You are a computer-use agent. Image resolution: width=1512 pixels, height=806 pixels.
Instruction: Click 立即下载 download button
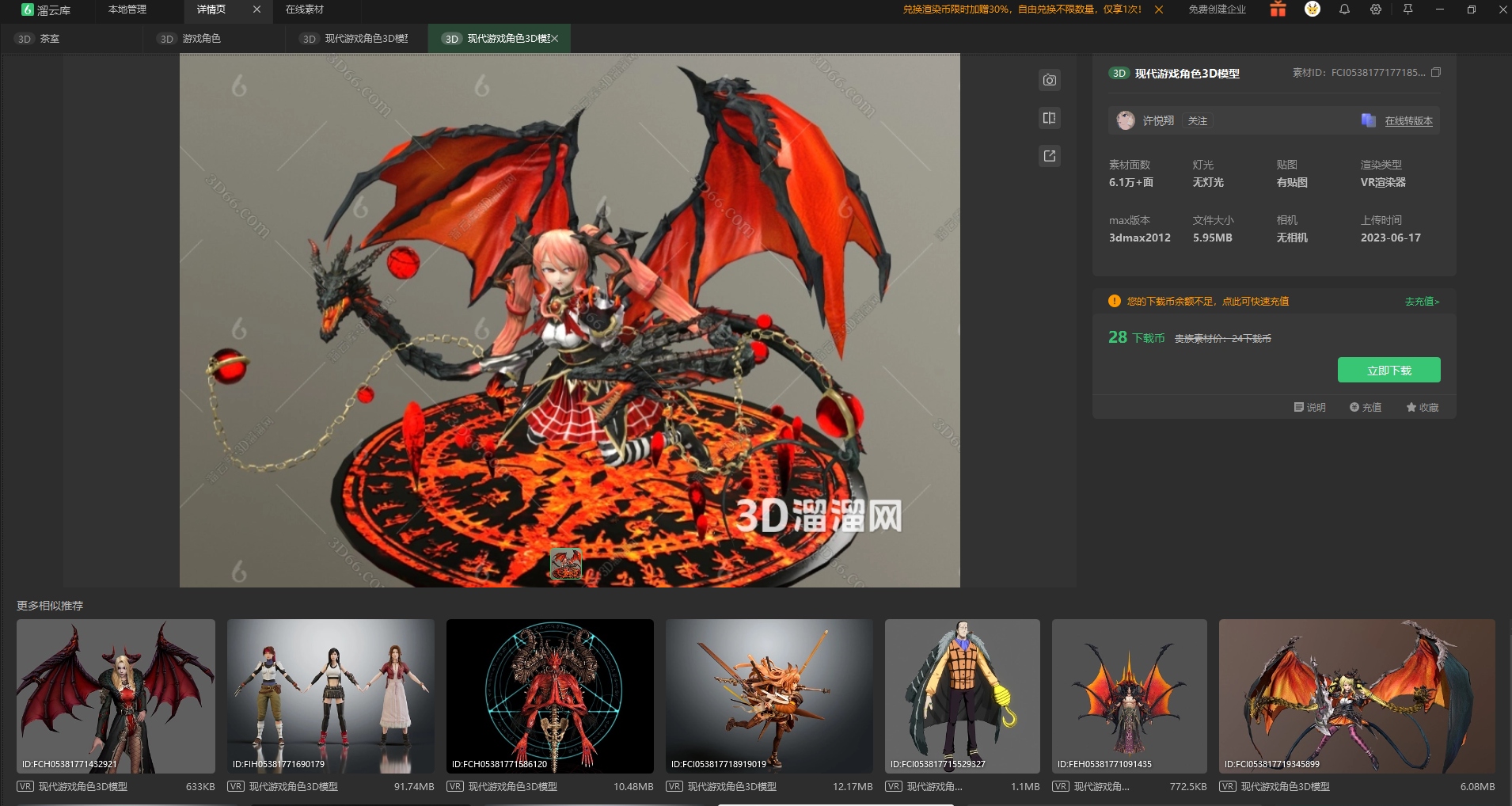point(1389,370)
